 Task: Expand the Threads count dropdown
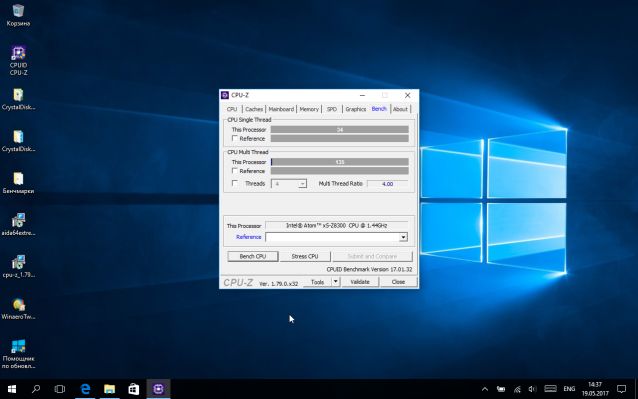point(302,184)
